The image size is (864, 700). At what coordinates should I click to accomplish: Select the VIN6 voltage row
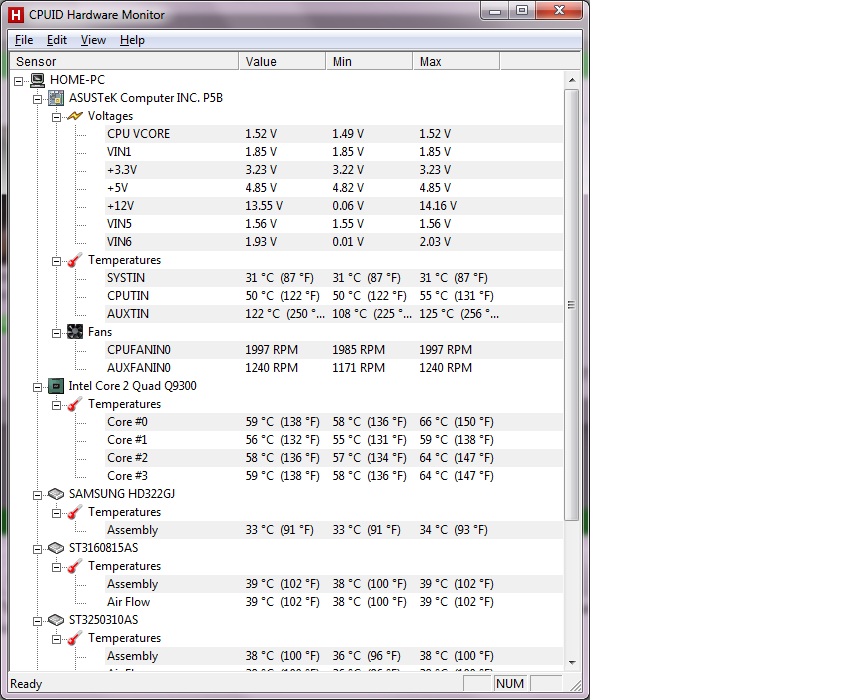coord(334,242)
